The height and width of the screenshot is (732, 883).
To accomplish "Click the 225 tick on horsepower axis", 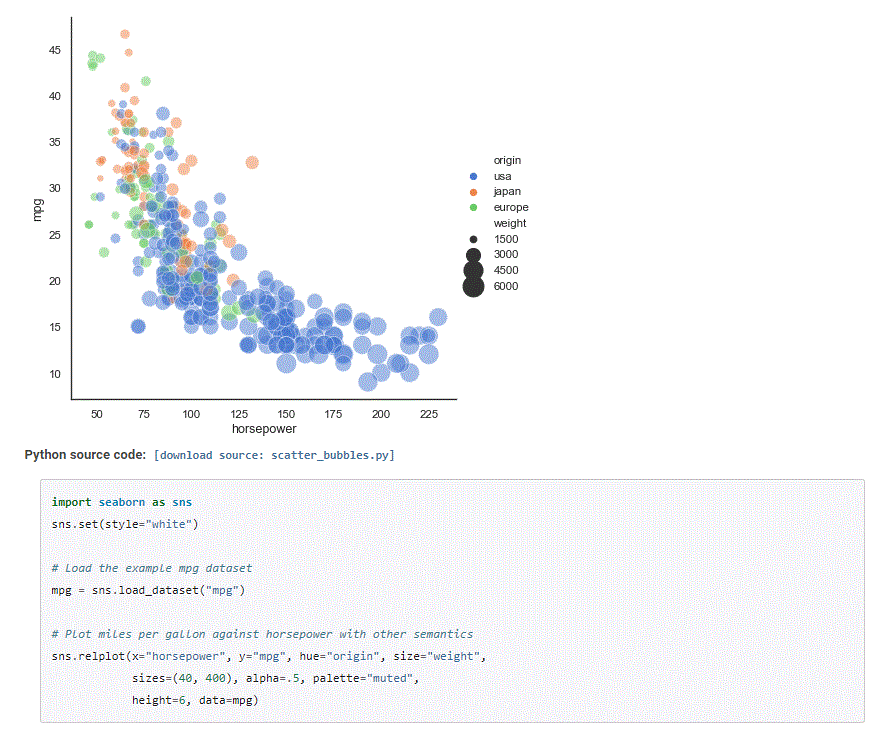I will (428, 413).
